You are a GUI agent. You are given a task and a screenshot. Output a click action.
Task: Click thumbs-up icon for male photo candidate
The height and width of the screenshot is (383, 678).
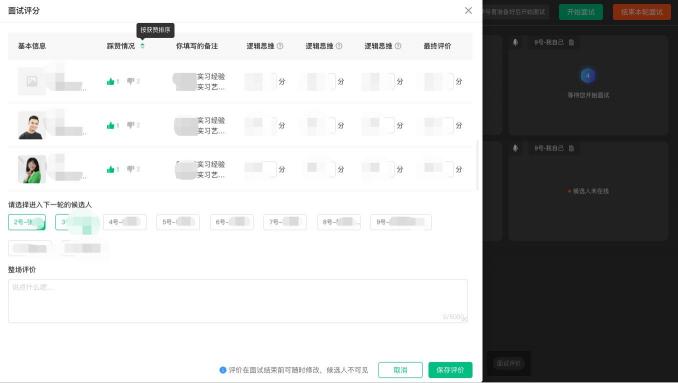[x=111, y=125]
